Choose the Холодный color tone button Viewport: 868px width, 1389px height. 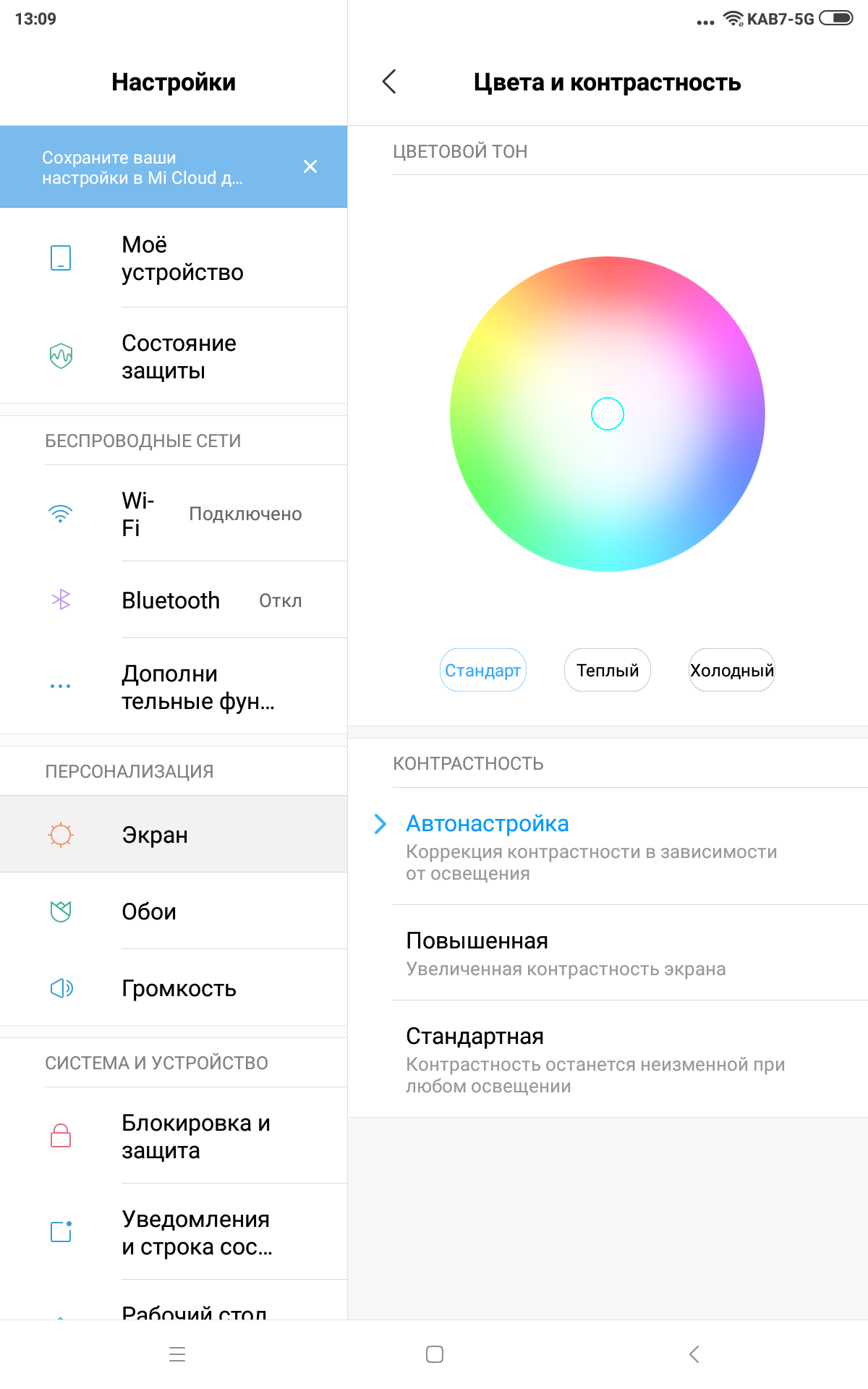tap(731, 671)
